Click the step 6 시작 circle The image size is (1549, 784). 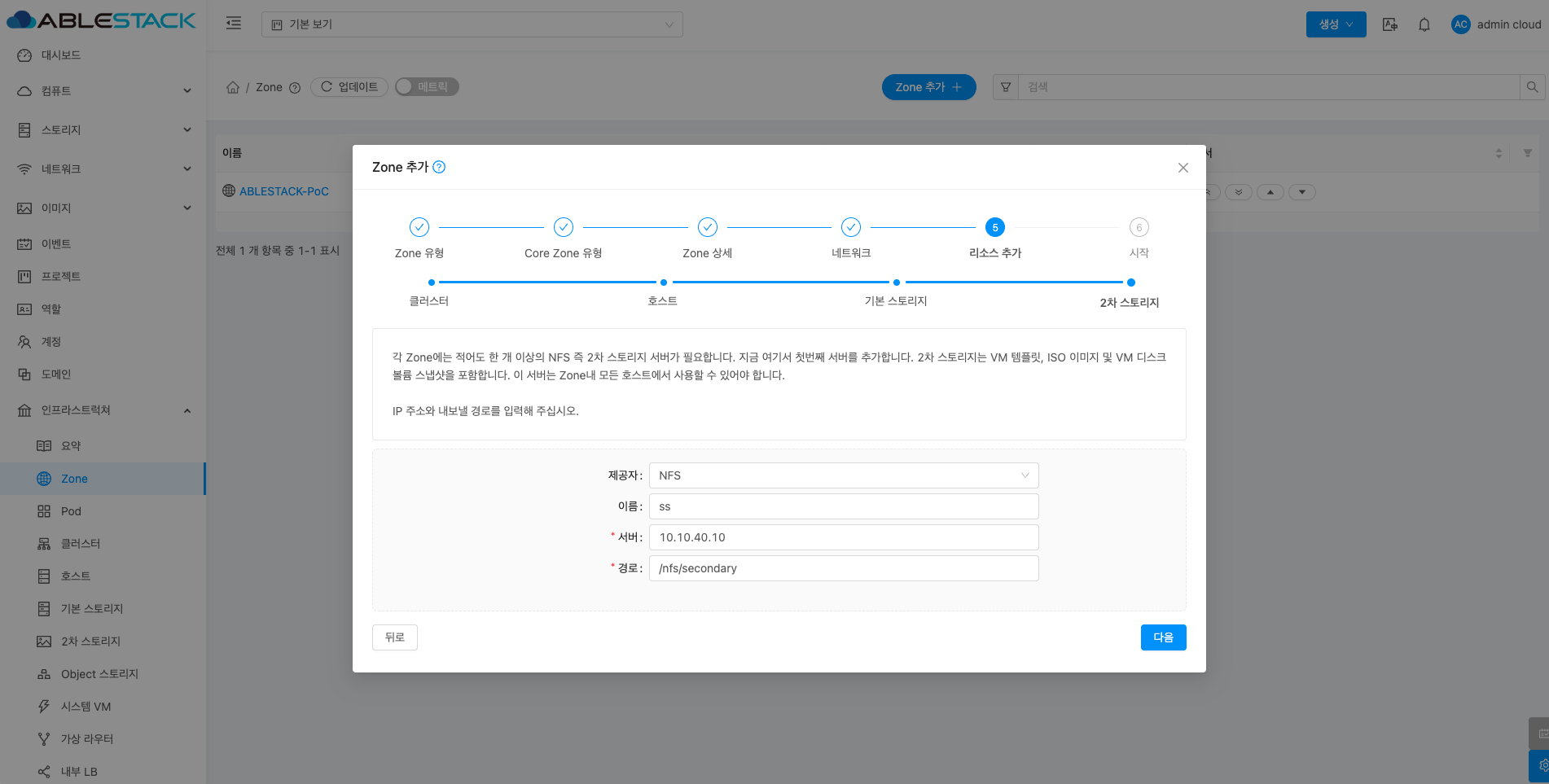tap(1139, 227)
